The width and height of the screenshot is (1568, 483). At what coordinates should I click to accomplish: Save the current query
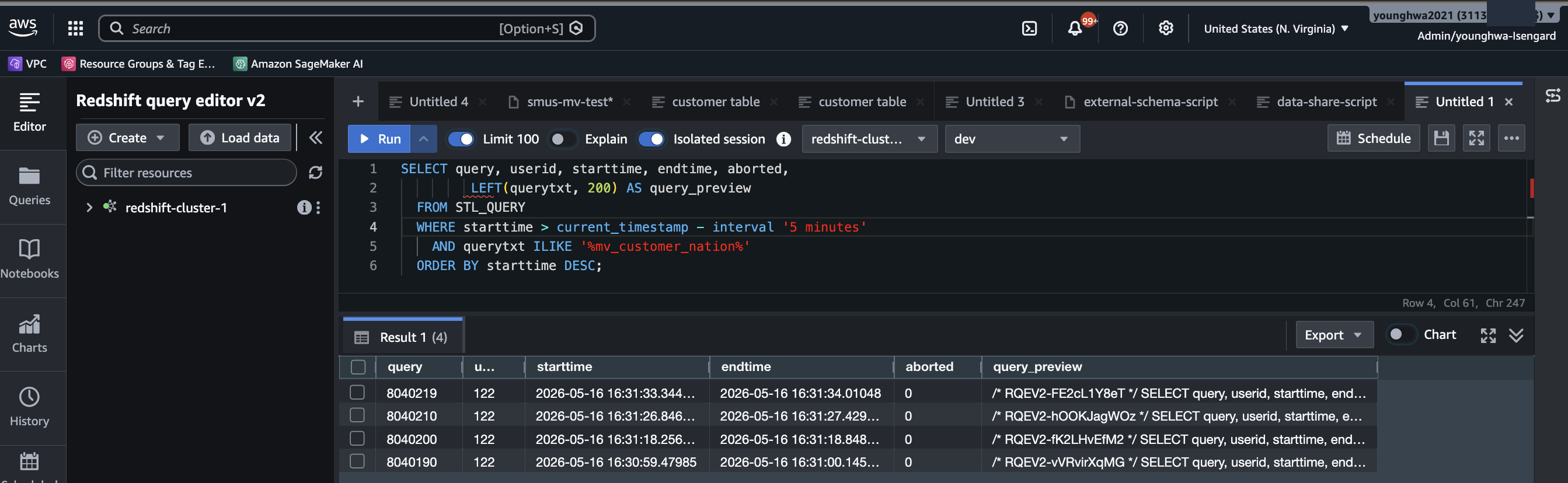[1441, 138]
